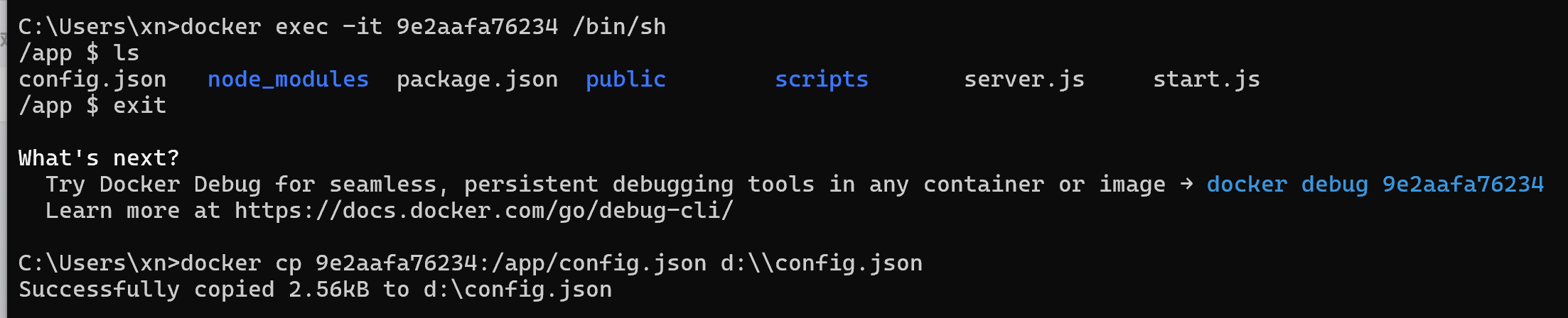This screenshot has height=318, width=1568.
Task: Click the node_modules directory name
Action: point(288,79)
